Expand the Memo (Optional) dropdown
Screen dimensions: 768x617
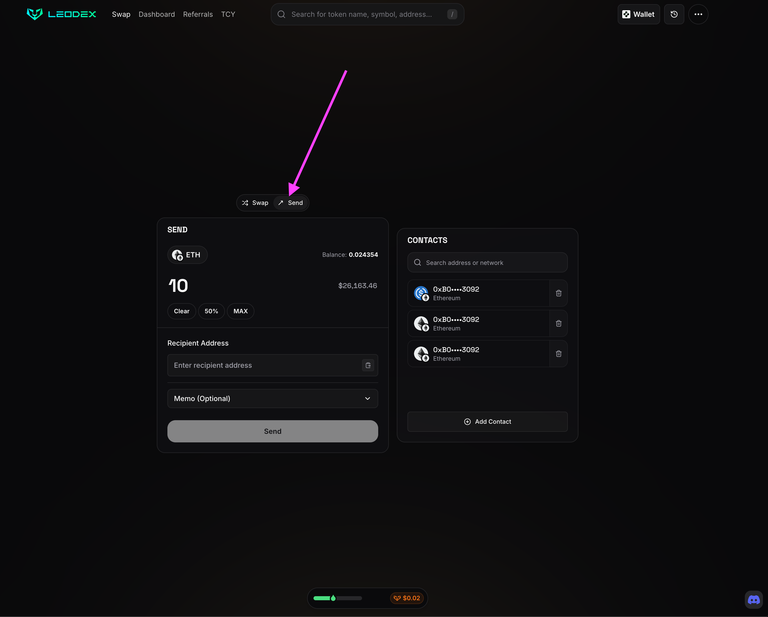[272, 399]
